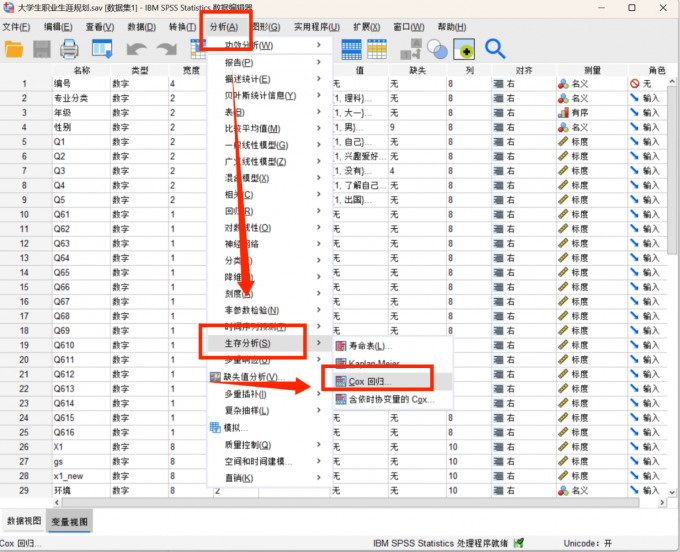The image size is (680, 552).
Task: Click the 标度 measure cell of row Q1
Action: pos(592,142)
